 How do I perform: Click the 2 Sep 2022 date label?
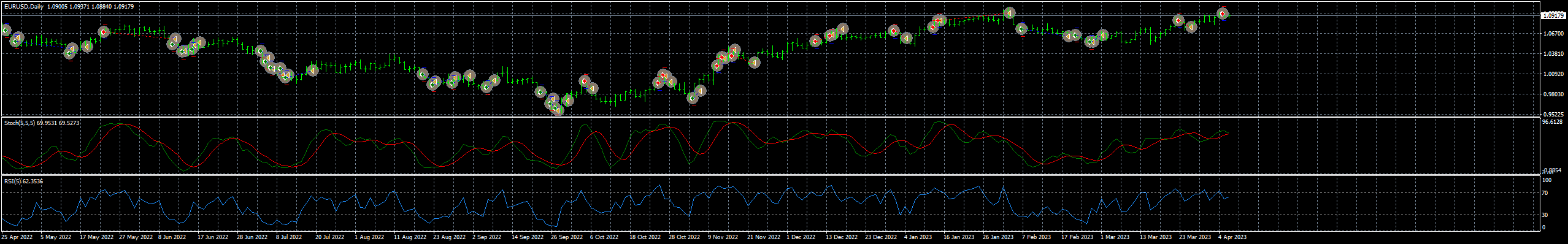coord(487,237)
